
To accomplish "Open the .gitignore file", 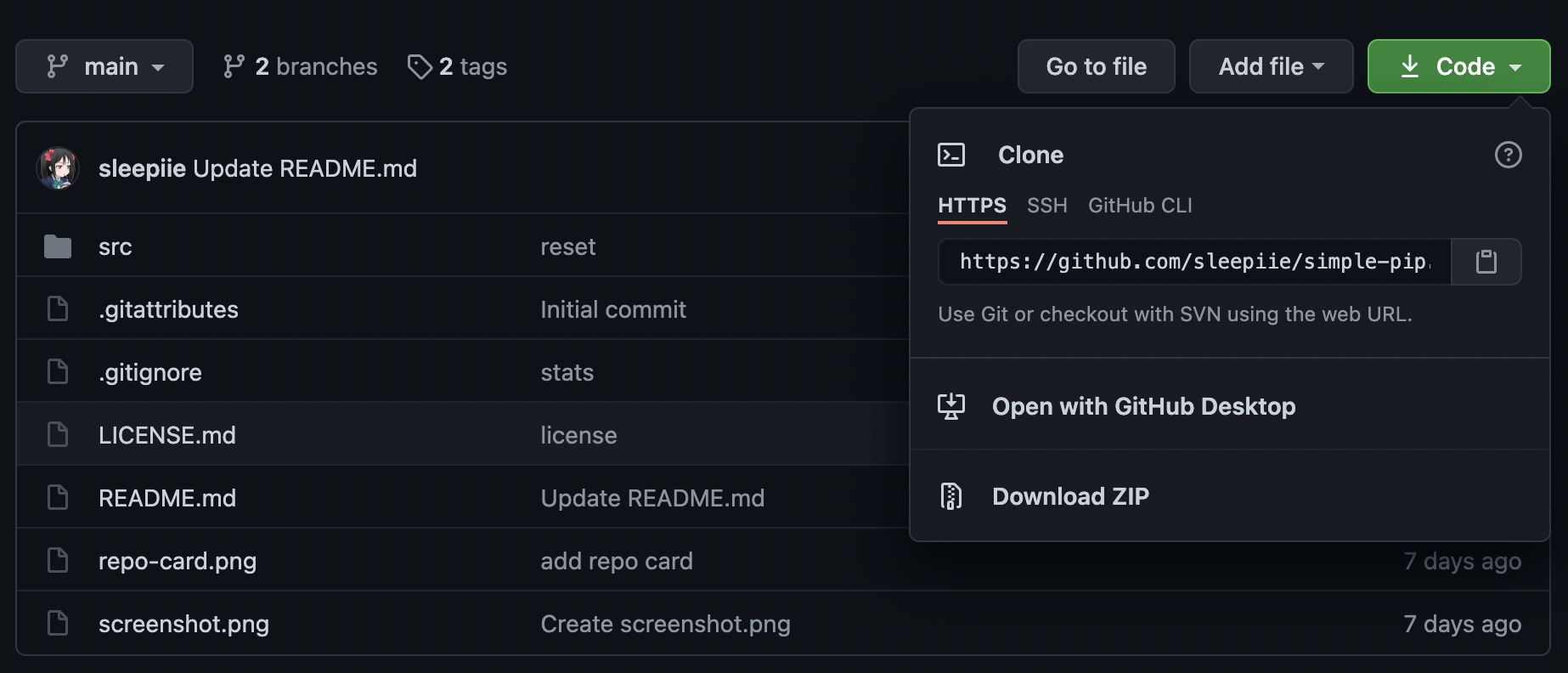I will click(150, 372).
